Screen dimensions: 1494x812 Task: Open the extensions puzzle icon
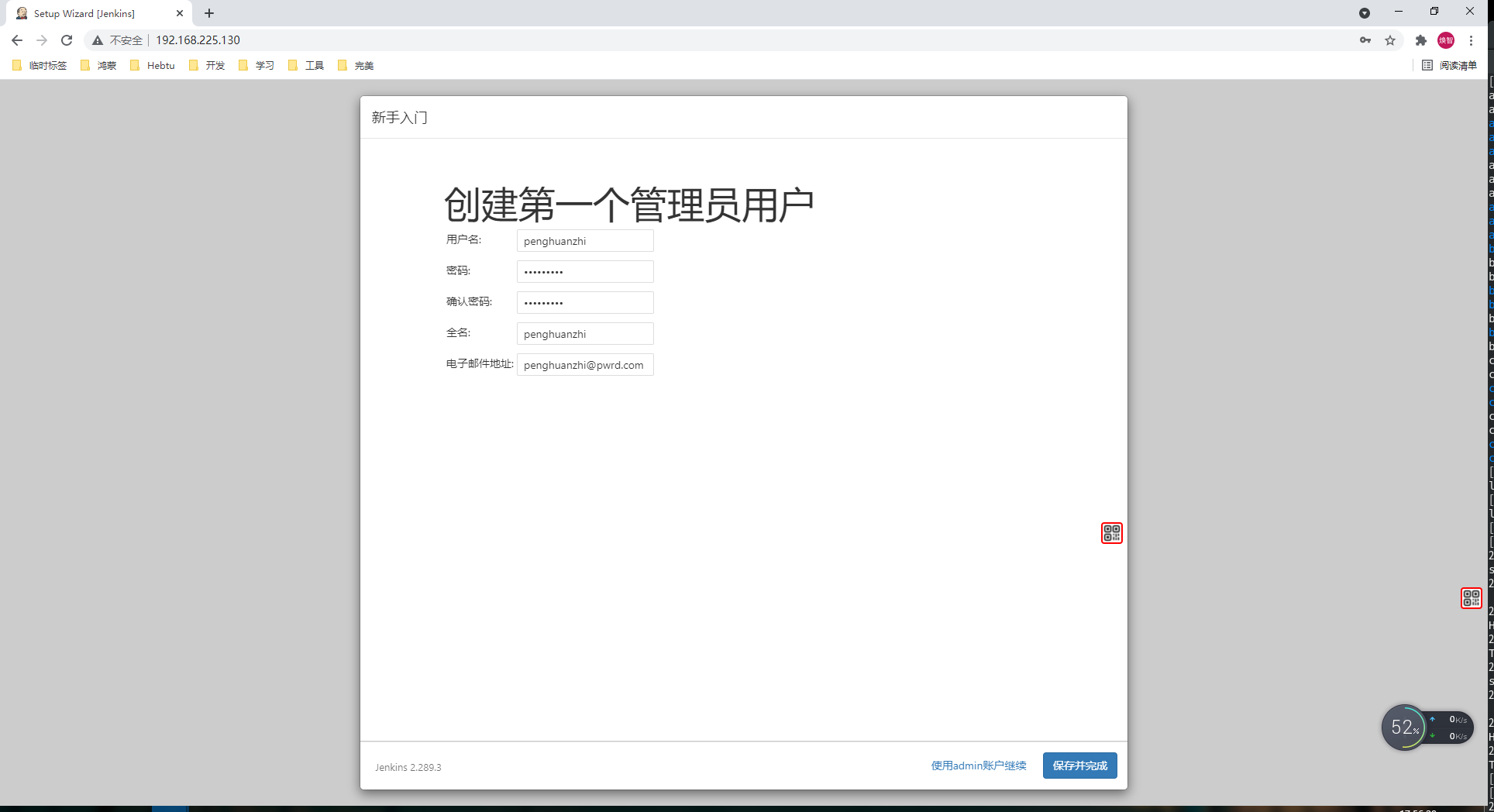(1421, 40)
